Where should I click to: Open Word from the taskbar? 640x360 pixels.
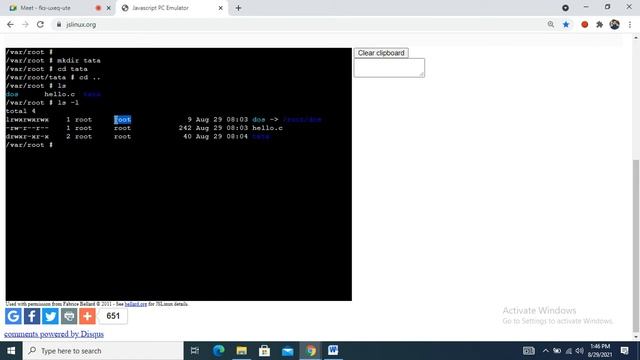point(333,351)
